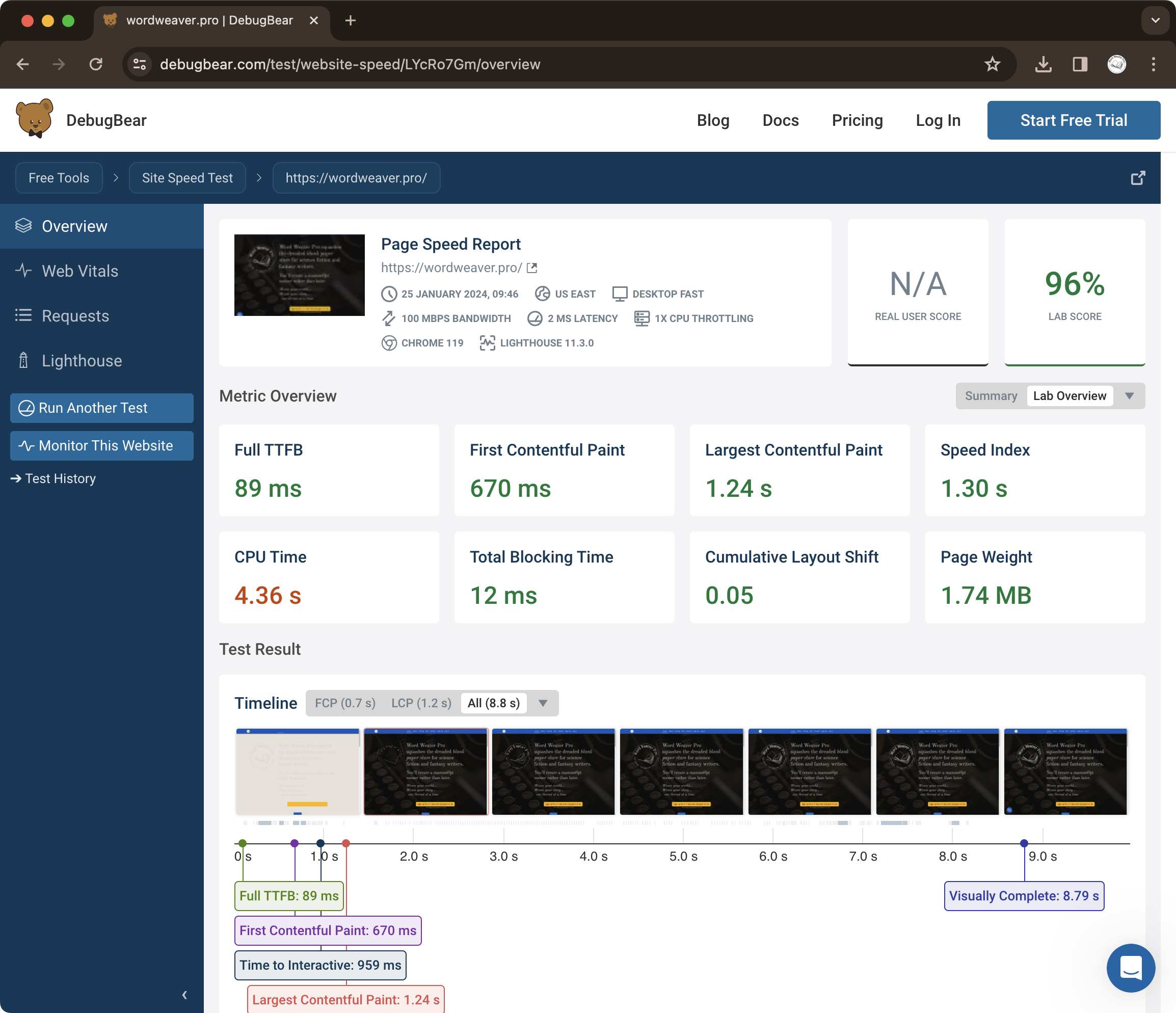
Task: Go back with browser back arrow
Action: tap(23, 64)
